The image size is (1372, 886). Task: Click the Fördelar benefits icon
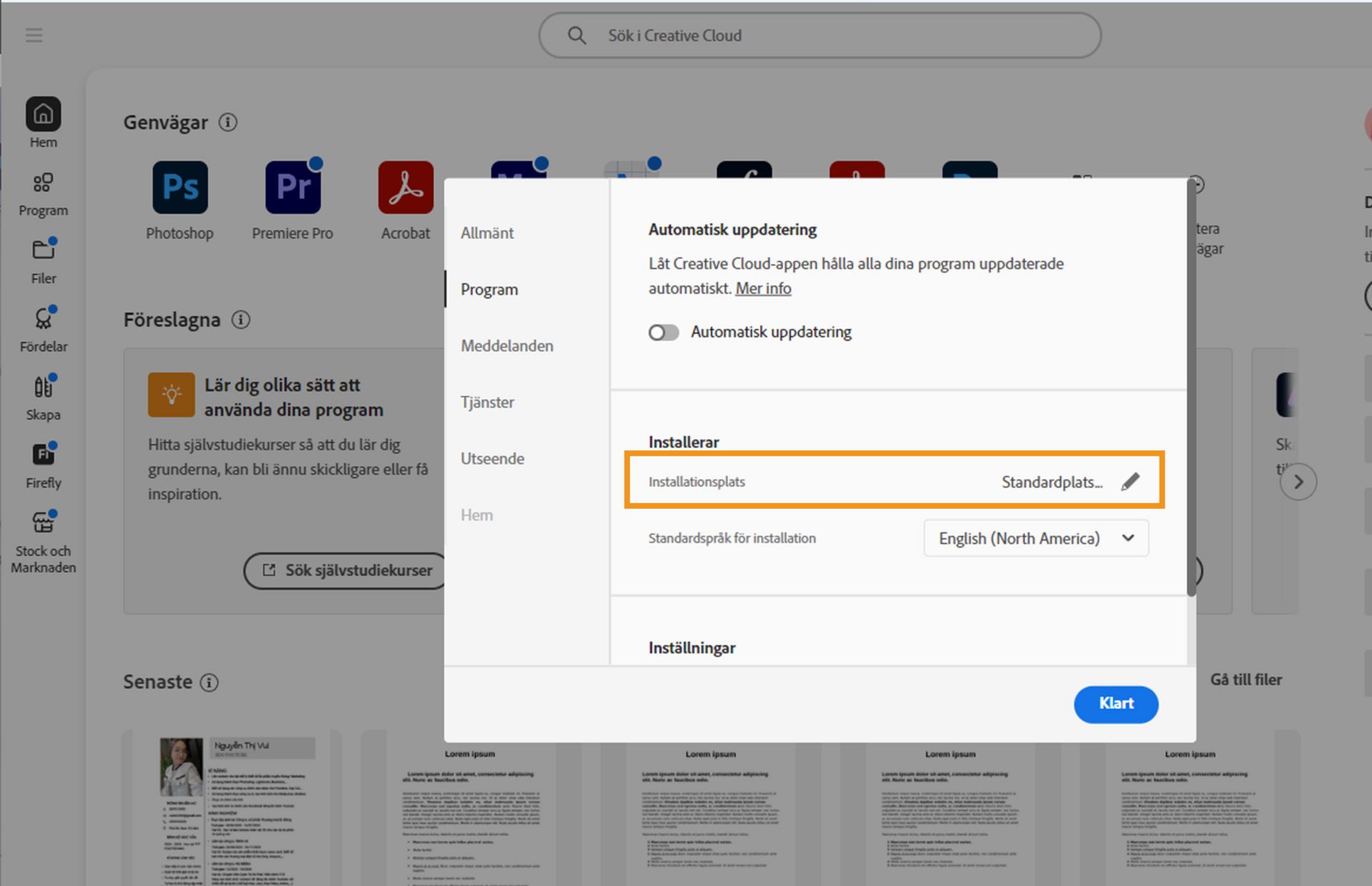(43, 319)
